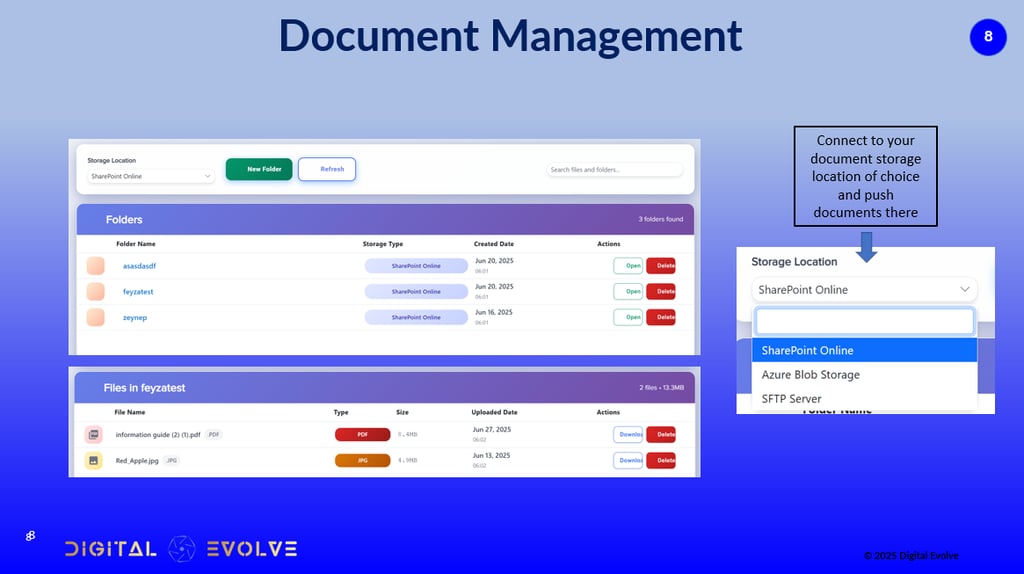The height and width of the screenshot is (574, 1024).
Task: Click the SharePoint Online badge for feyzatest
Action: click(416, 291)
